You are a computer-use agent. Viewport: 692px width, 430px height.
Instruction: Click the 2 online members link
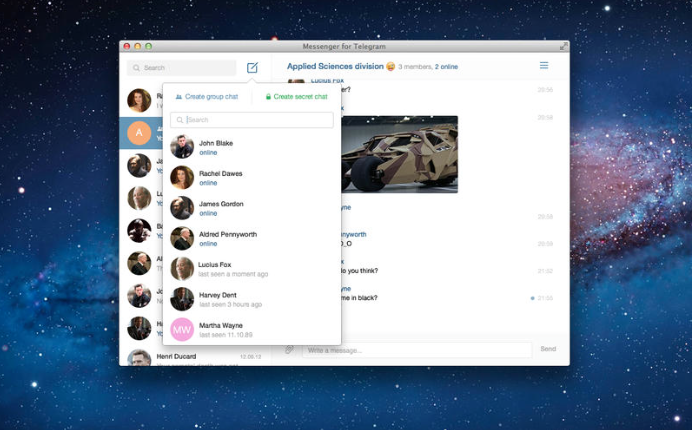446,67
